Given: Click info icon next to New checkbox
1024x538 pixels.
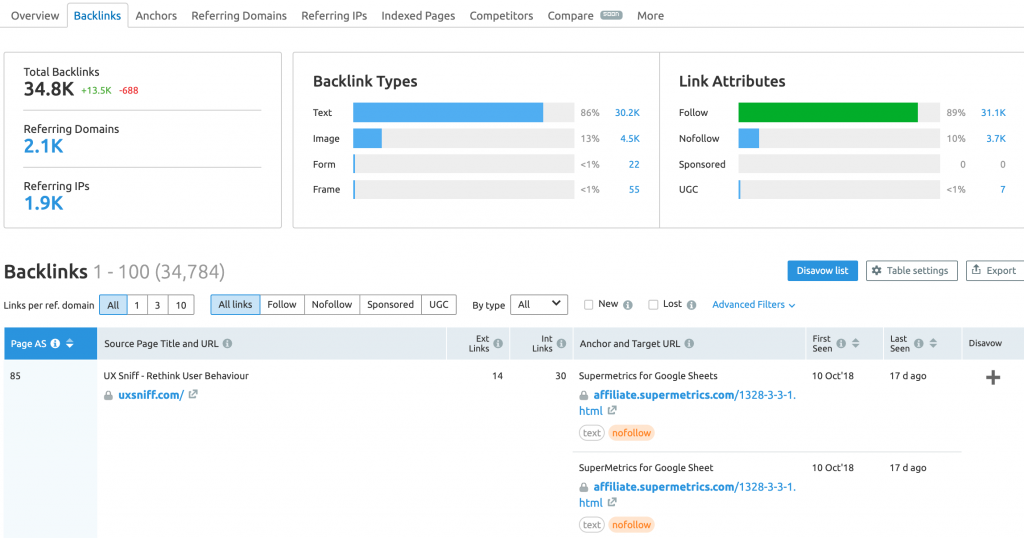Looking at the screenshot, I should [628, 305].
